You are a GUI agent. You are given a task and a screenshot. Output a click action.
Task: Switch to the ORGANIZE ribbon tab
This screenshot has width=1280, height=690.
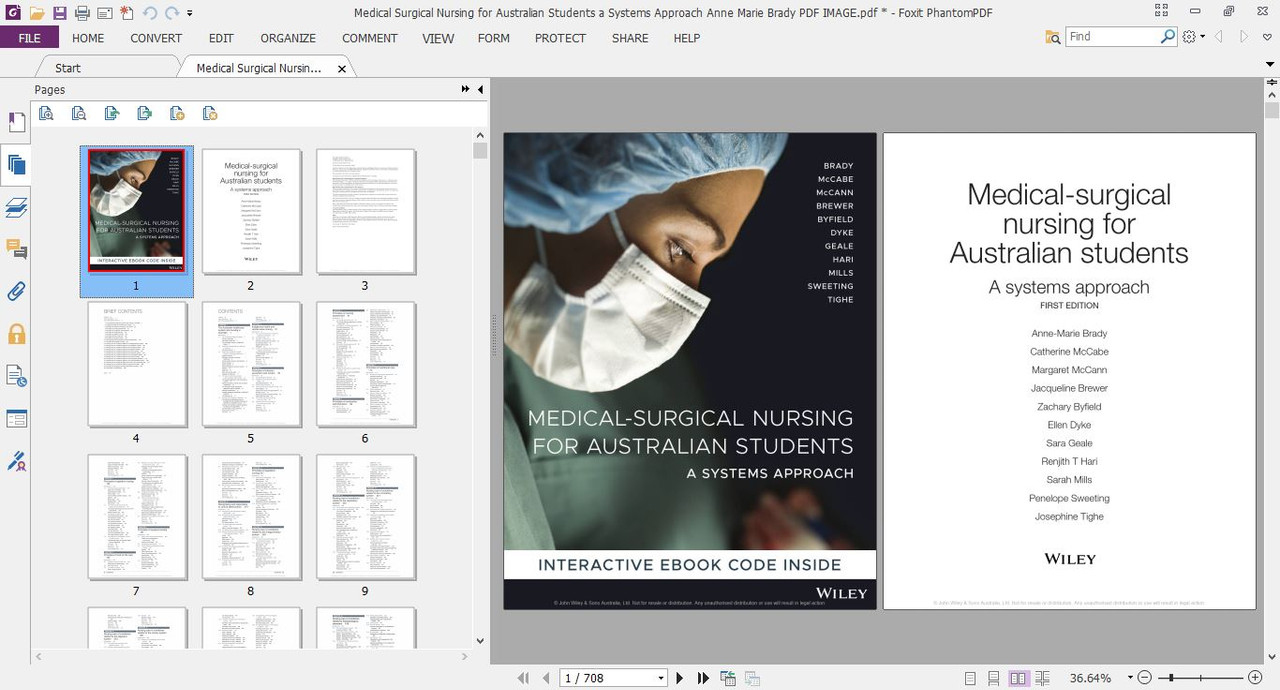(288, 38)
